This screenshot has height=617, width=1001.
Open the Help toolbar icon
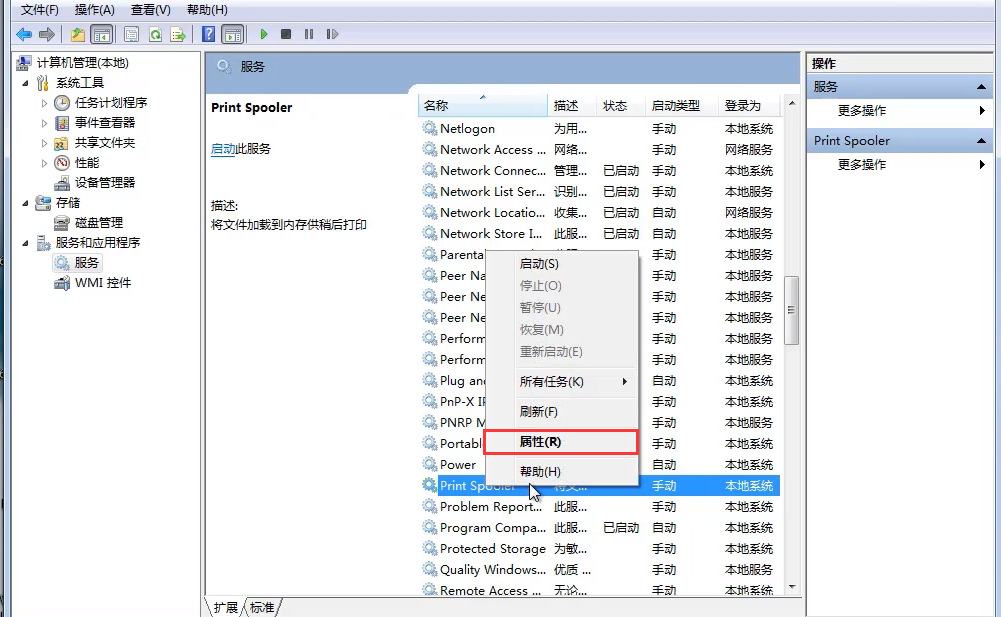coord(208,34)
